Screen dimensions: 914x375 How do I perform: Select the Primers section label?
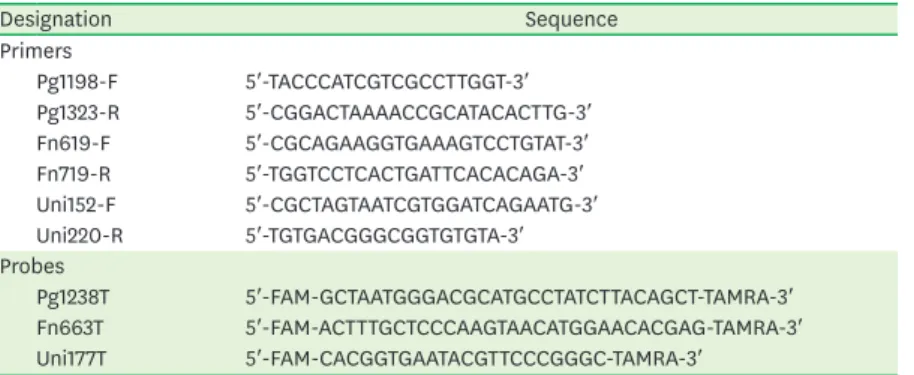pyautogui.click(x=36, y=51)
